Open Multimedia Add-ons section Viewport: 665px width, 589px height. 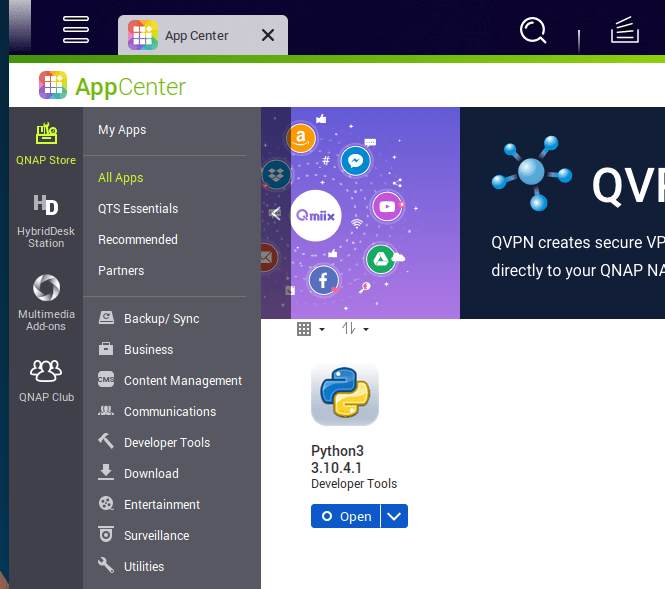coord(46,303)
